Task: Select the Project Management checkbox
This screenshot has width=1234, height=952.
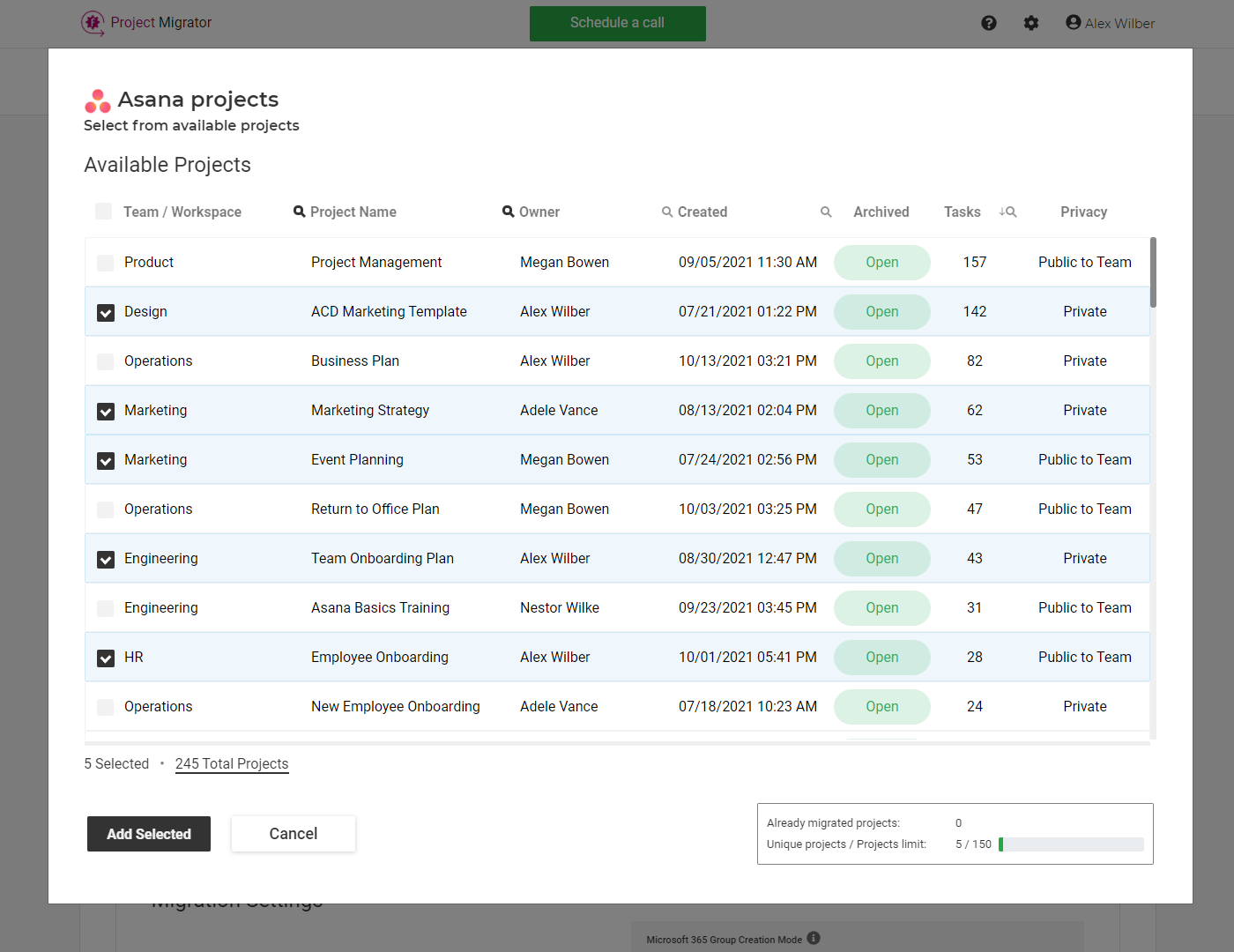Action: pyautogui.click(x=105, y=262)
